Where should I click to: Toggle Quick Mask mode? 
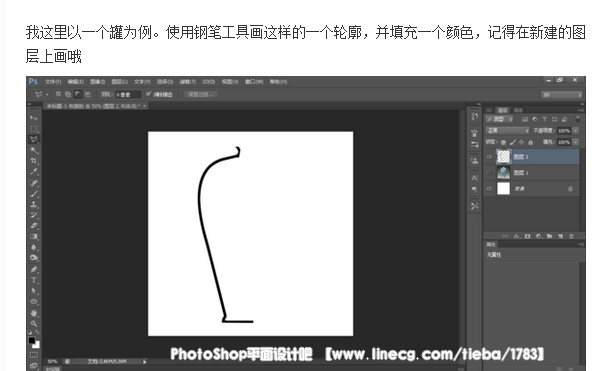pos(34,355)
